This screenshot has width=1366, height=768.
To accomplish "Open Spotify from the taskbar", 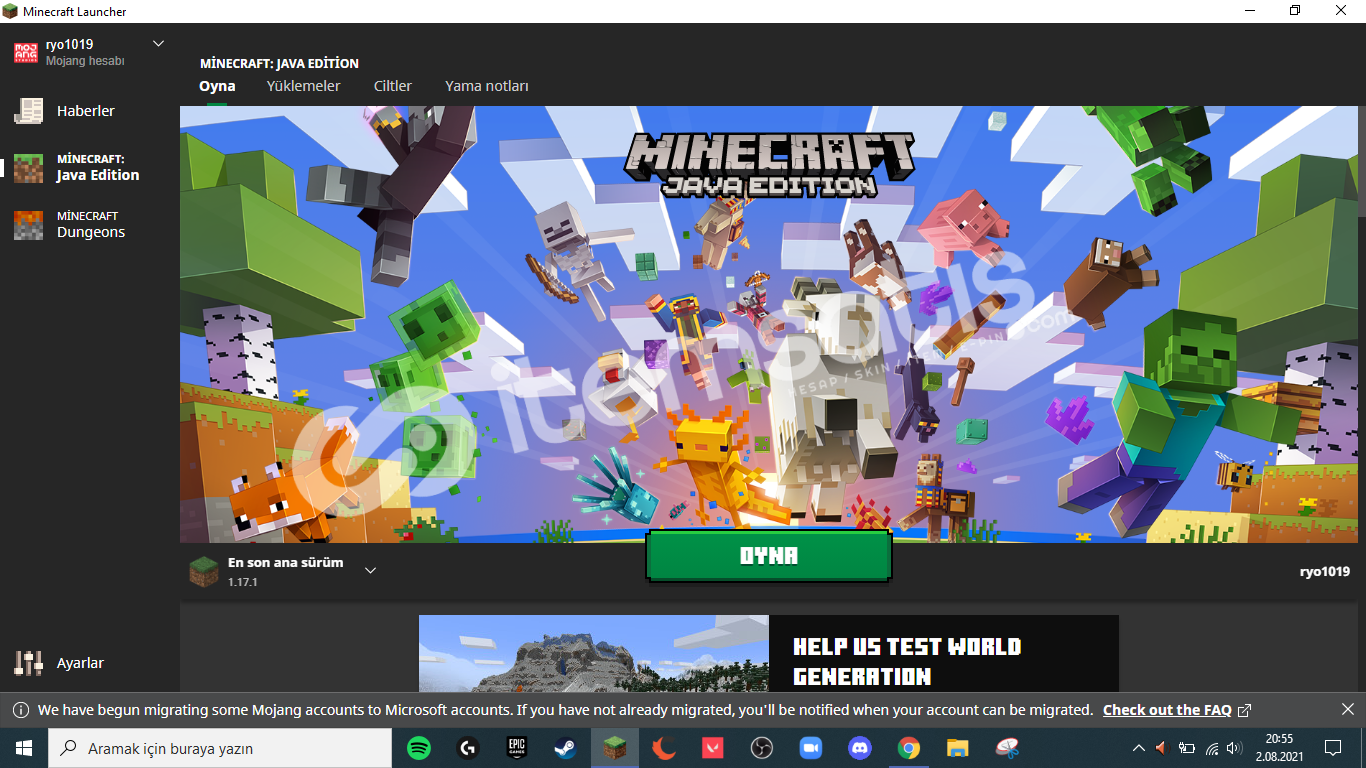I will pos(419,748).
